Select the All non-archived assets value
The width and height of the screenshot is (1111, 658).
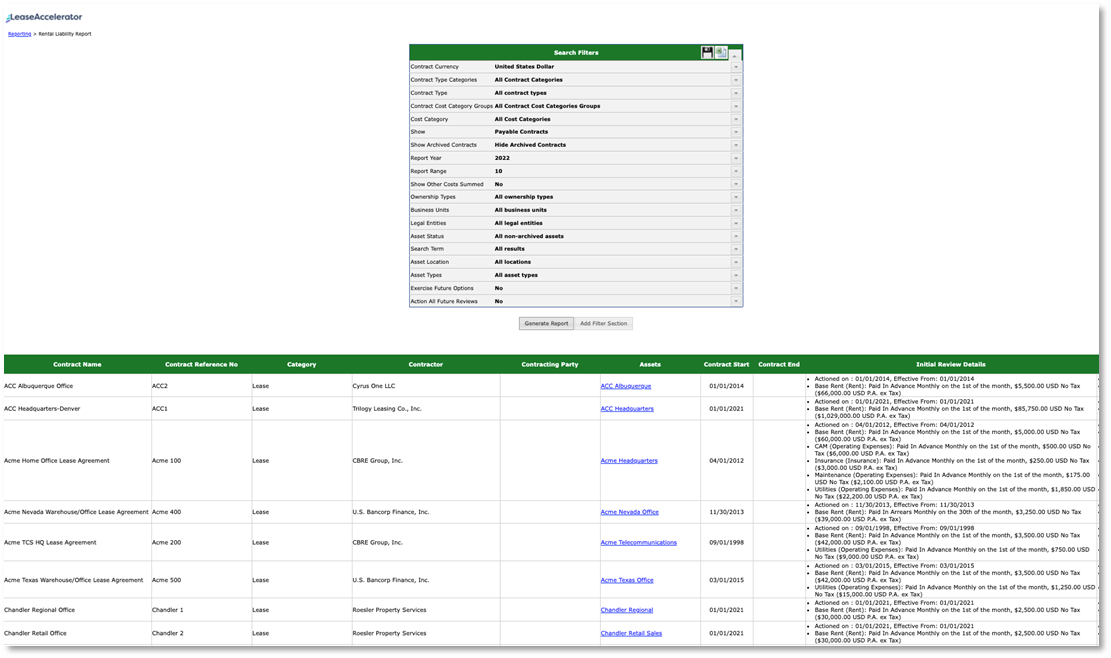click(529, 237)
